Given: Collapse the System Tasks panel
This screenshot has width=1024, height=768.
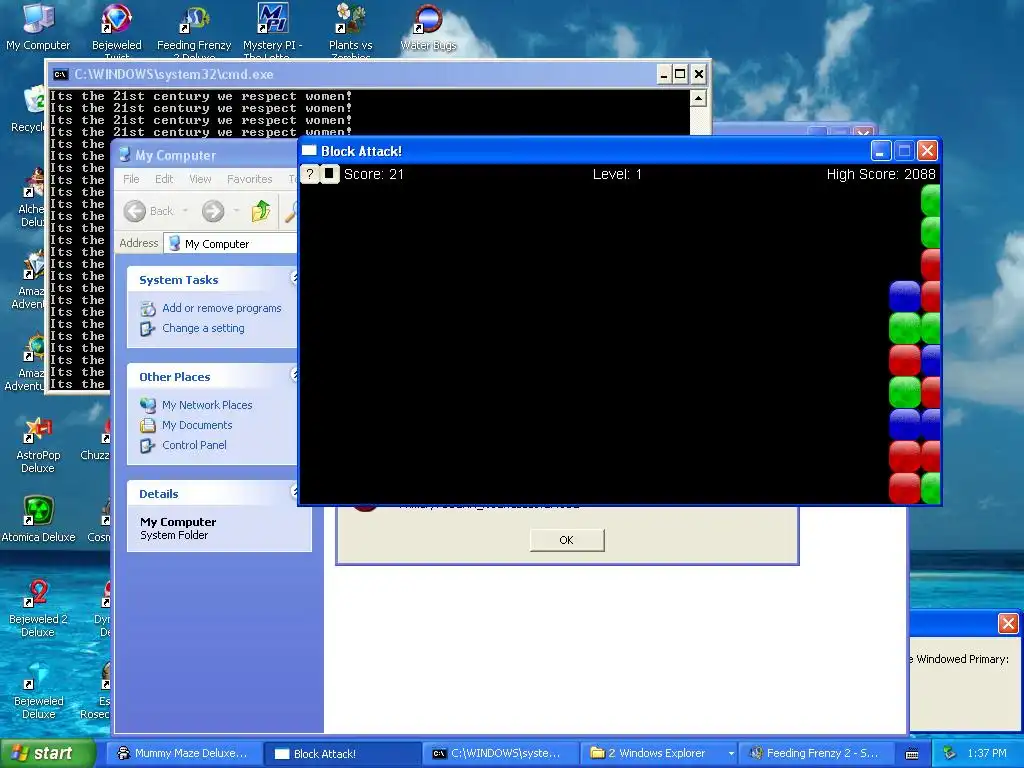Looking at the screenshot, I should pos(294,279).
